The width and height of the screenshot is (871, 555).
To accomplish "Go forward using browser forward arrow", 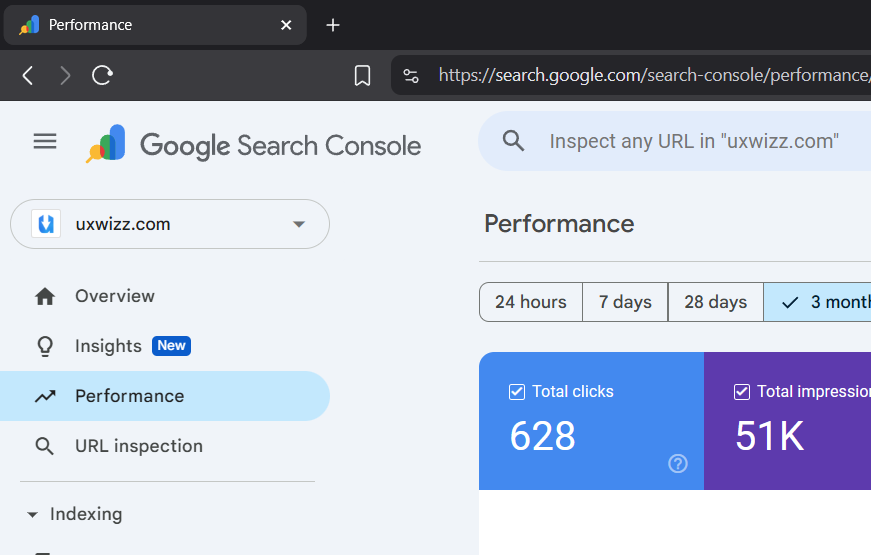I will pyautogui.click(x=65, y=75).
